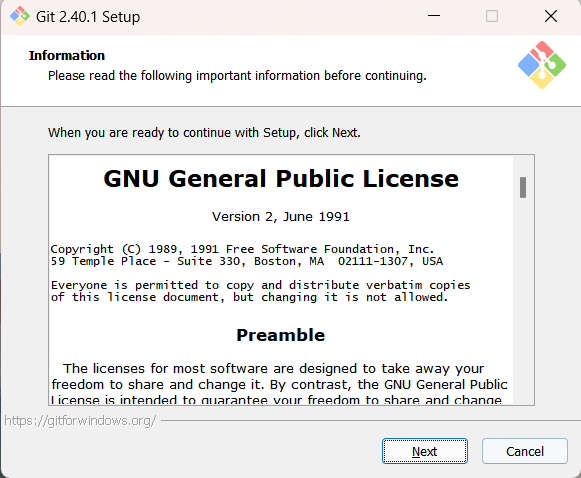
Task: Click the large Git logo in the header
Action: coord(542,65)
